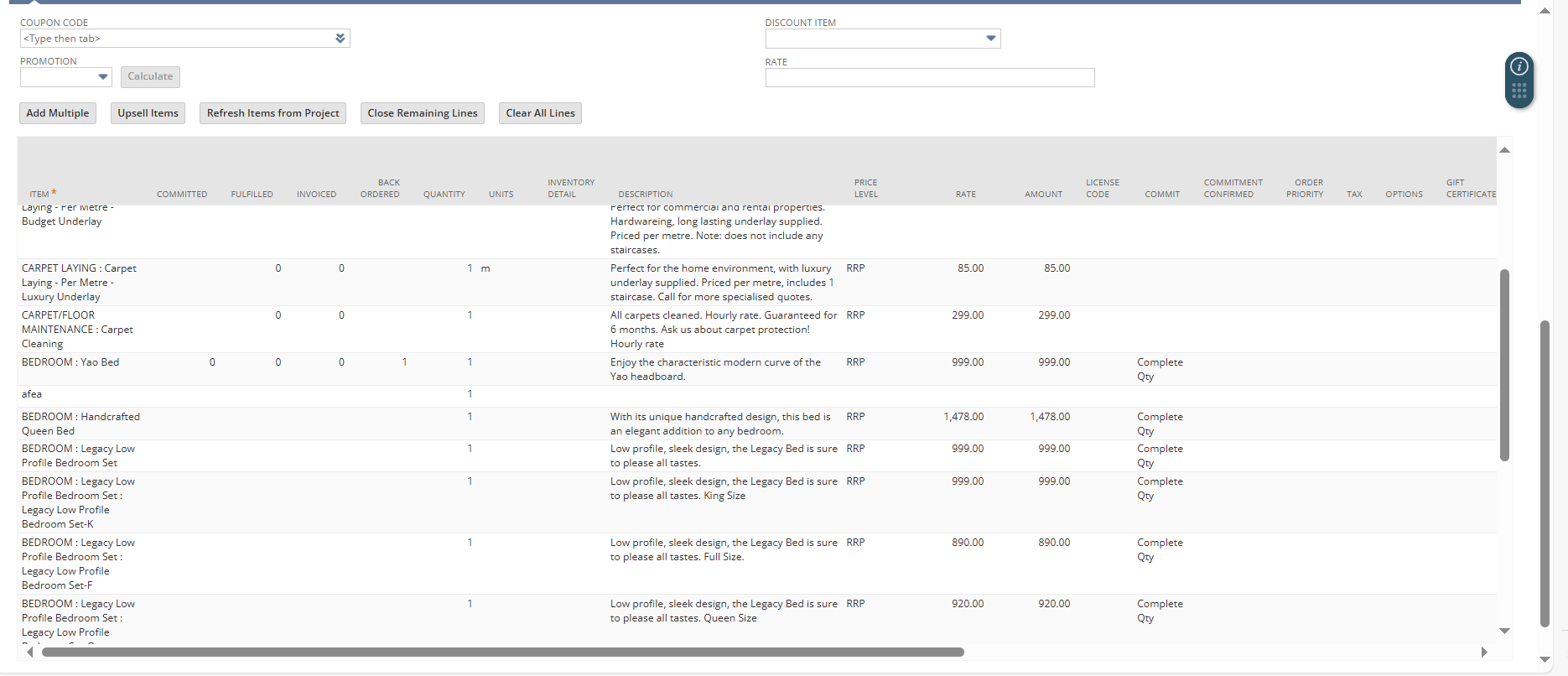
Task: Open the Discount Item dropdown
Action: coord(990,39)
